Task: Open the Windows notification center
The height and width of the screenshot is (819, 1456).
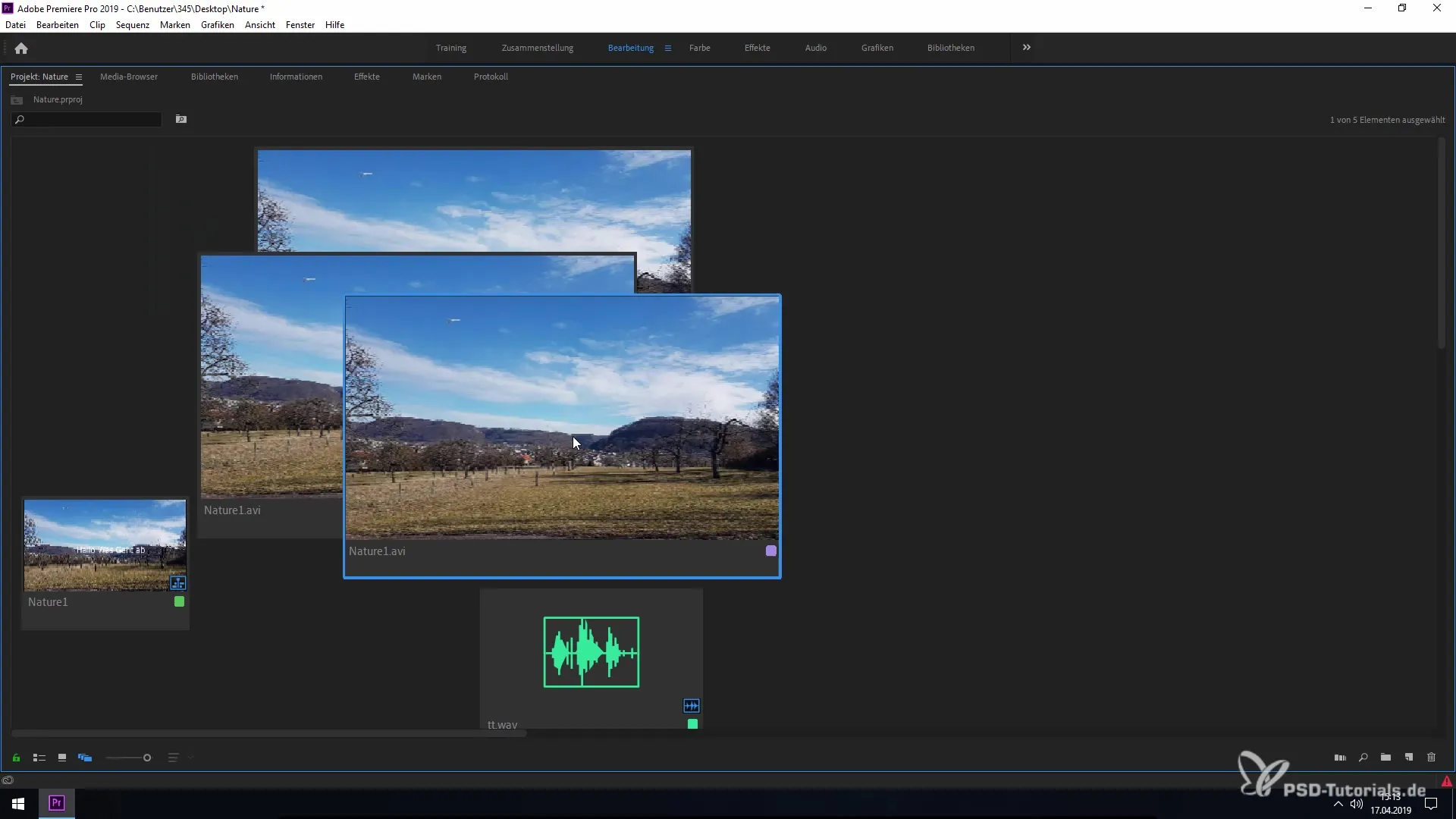Action: (1431, 804)
